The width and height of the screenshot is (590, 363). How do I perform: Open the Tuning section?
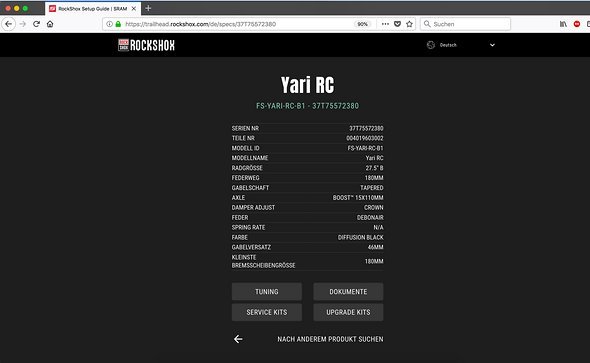(x=267, y=292)
